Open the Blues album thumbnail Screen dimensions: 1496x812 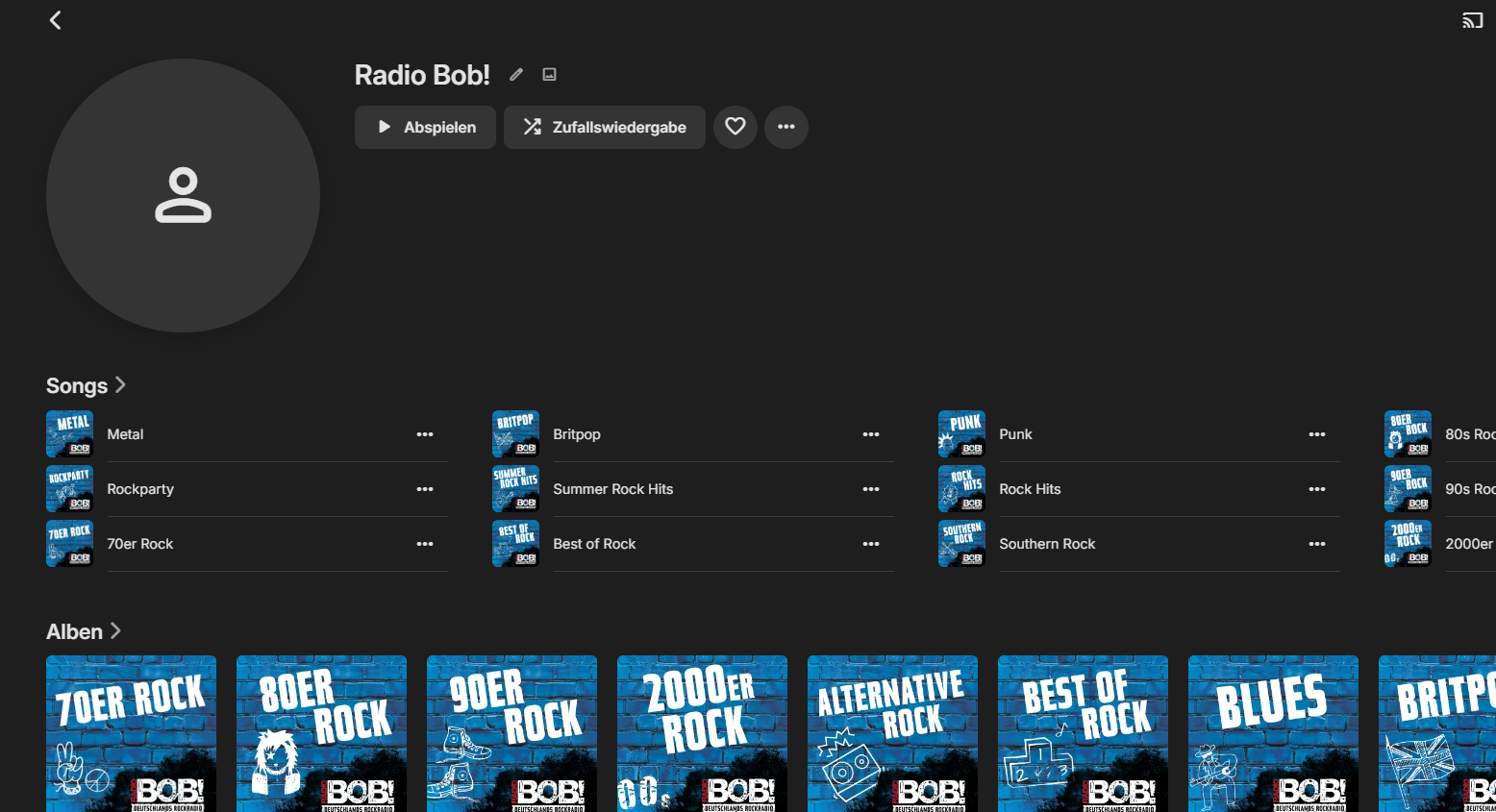(1273, 733)
